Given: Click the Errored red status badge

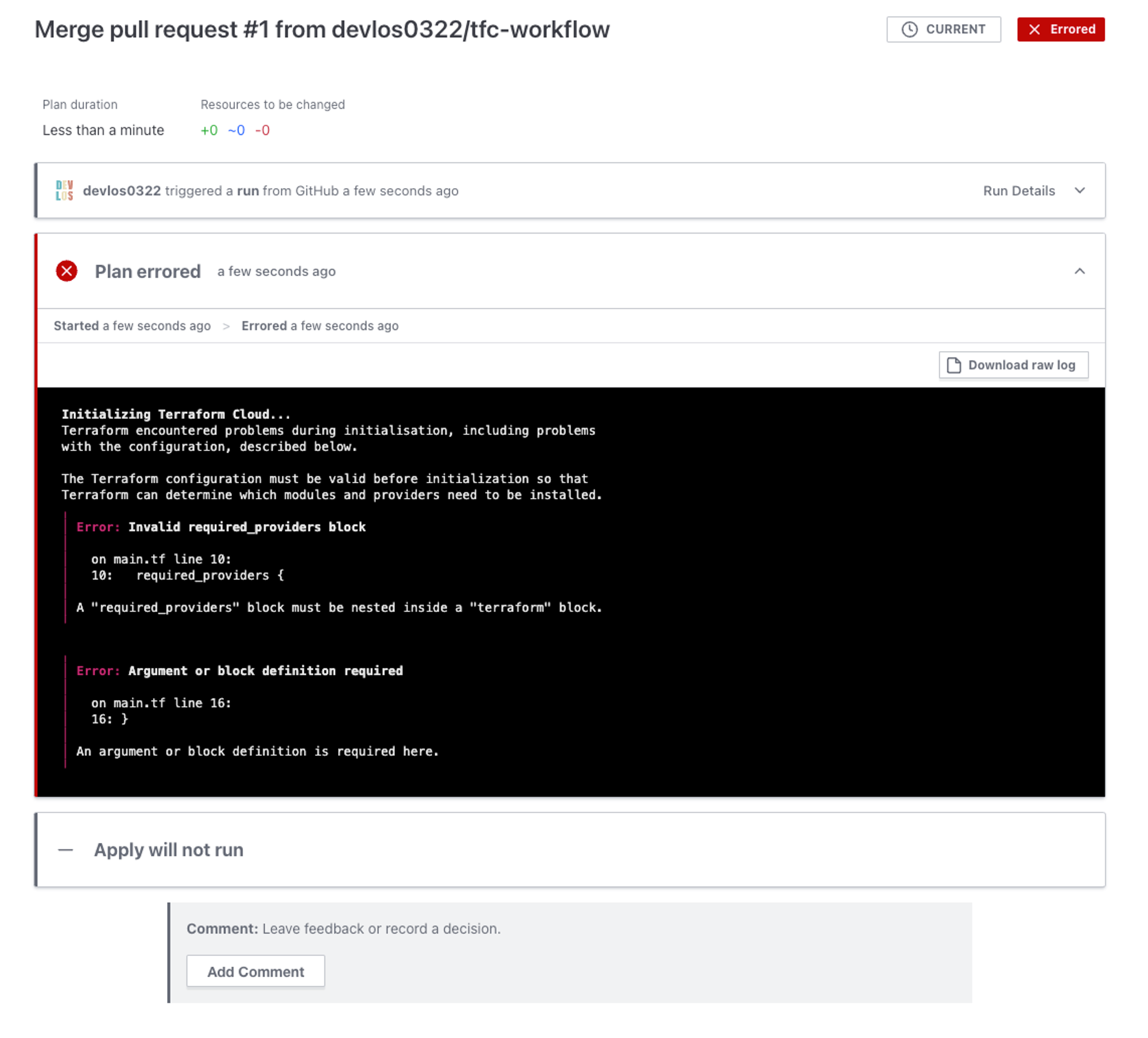Looking at the screenshot, I should [x=1060, y=29].
